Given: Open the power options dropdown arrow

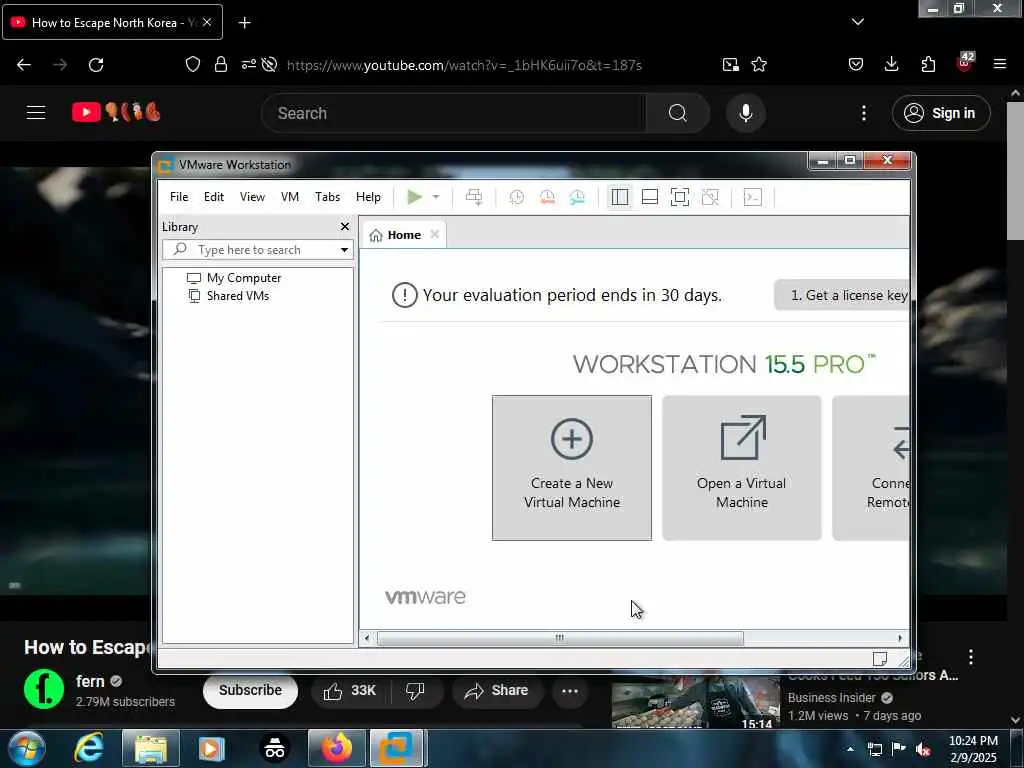Looking at the screenshot, I should (436, 197).
